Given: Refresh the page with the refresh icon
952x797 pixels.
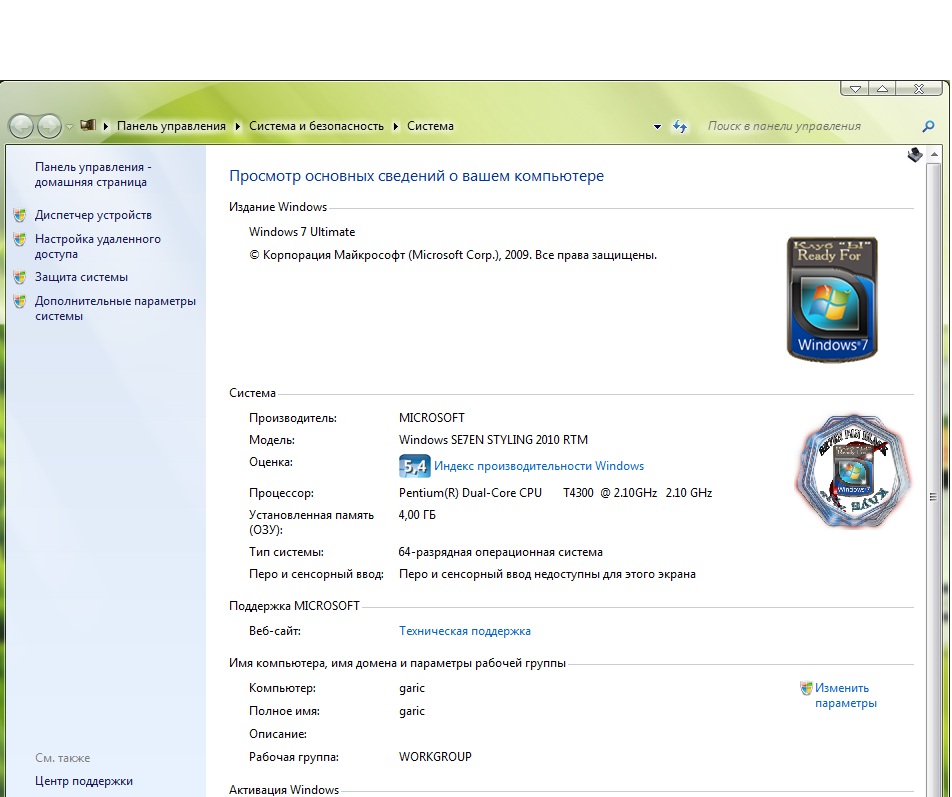Looking at the screenshot, I should [x=680, y=126].
